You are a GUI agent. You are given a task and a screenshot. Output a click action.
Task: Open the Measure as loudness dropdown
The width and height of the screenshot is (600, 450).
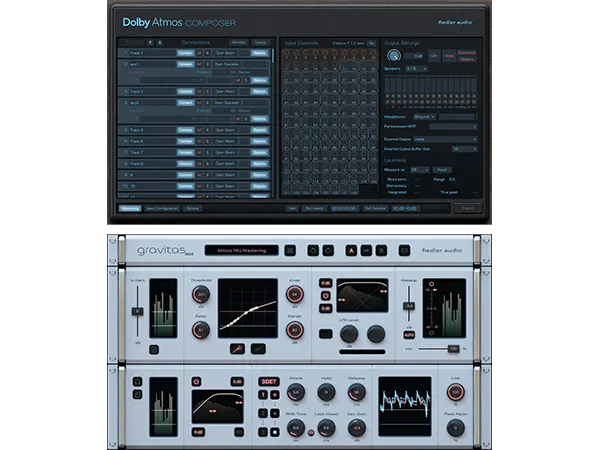pyautogui.click(x=419, y=170)
